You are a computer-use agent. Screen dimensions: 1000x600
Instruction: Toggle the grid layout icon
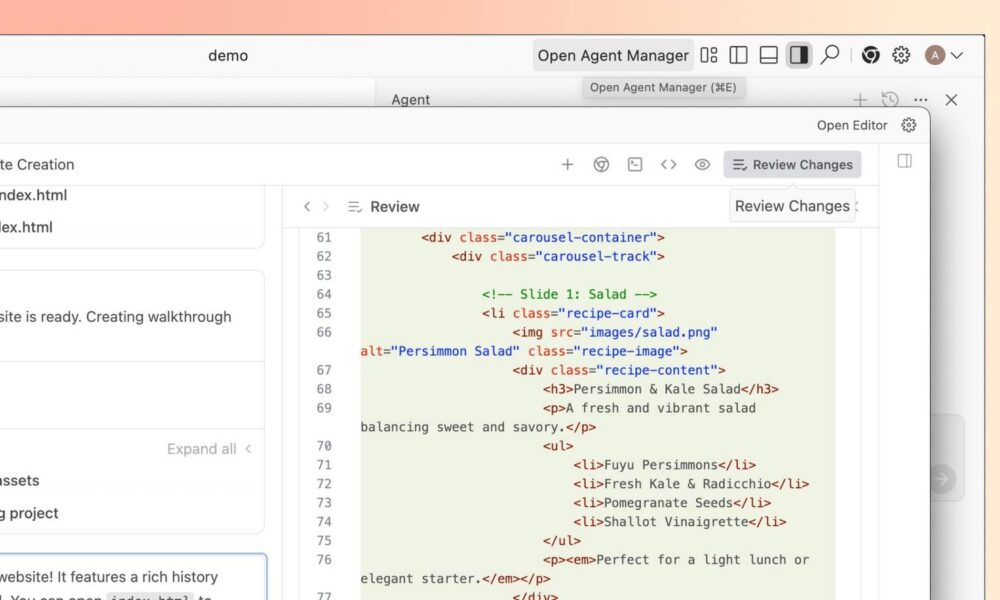(x=708, y=55)
